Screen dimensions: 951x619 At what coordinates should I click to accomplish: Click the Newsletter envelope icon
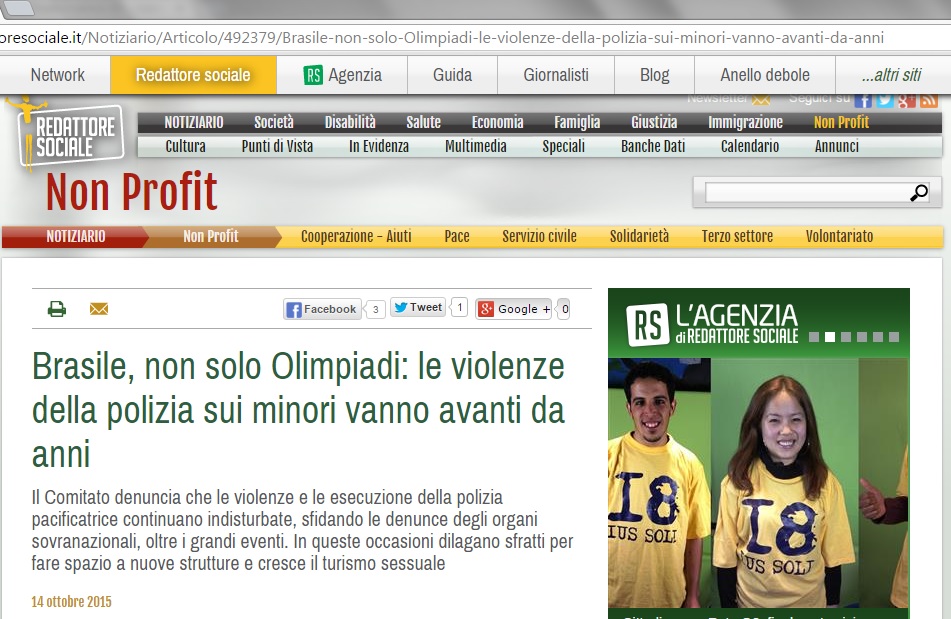click(761, 99)
